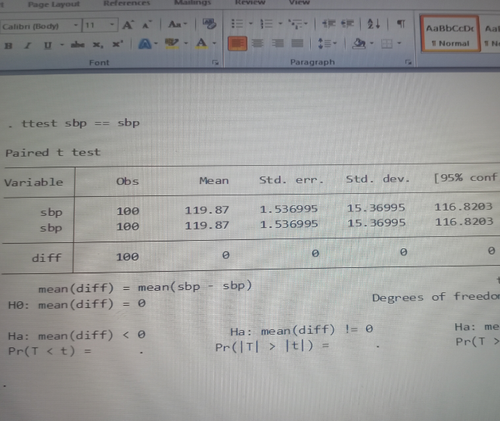Click 'H0: mean(diff) = 0' text
The height and width of the screenshot is (421, 500).
(77, 304)
